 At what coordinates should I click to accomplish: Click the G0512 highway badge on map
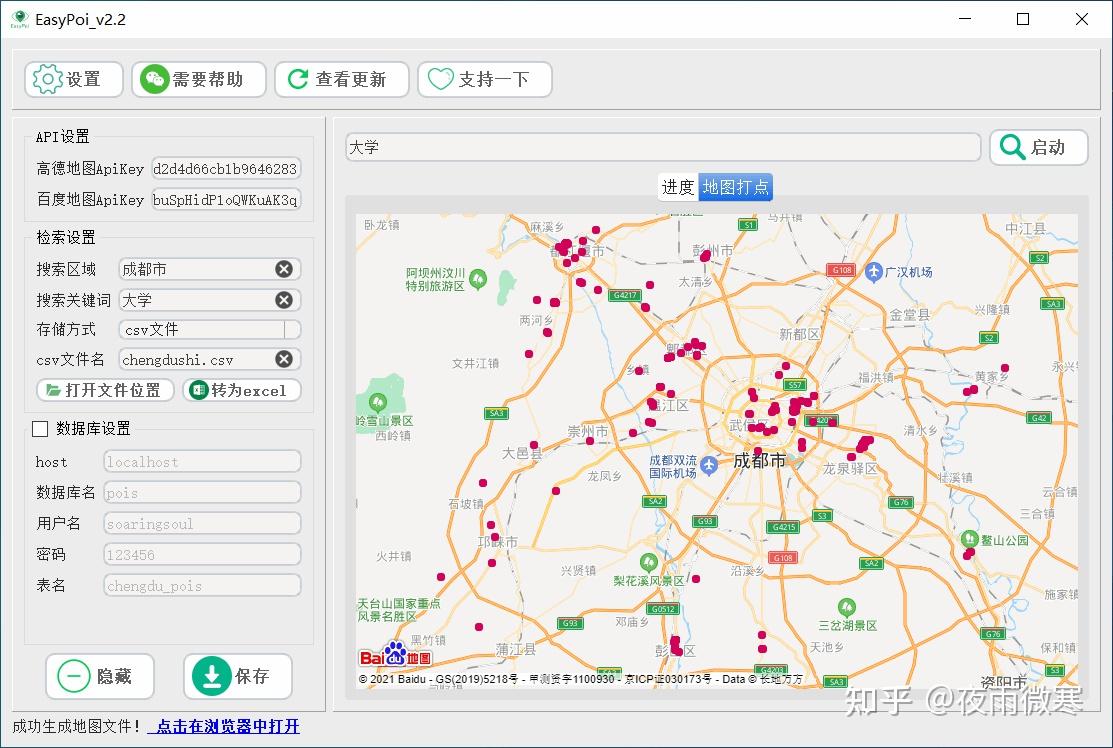663,608
